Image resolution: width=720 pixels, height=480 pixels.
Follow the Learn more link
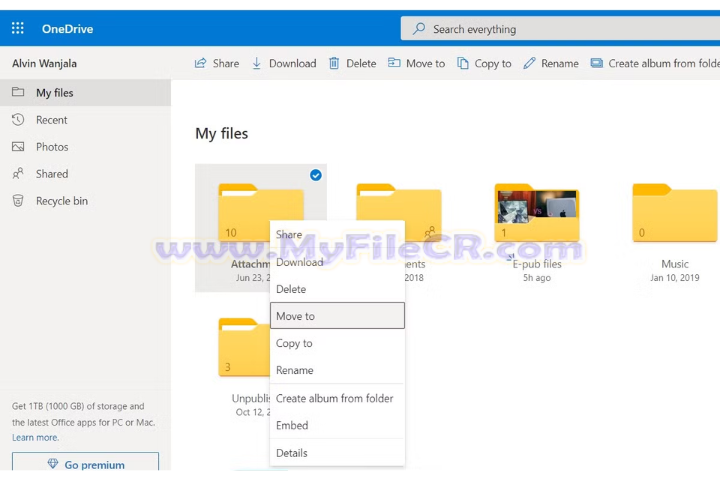pyautogui.click(x=35, y=438)
